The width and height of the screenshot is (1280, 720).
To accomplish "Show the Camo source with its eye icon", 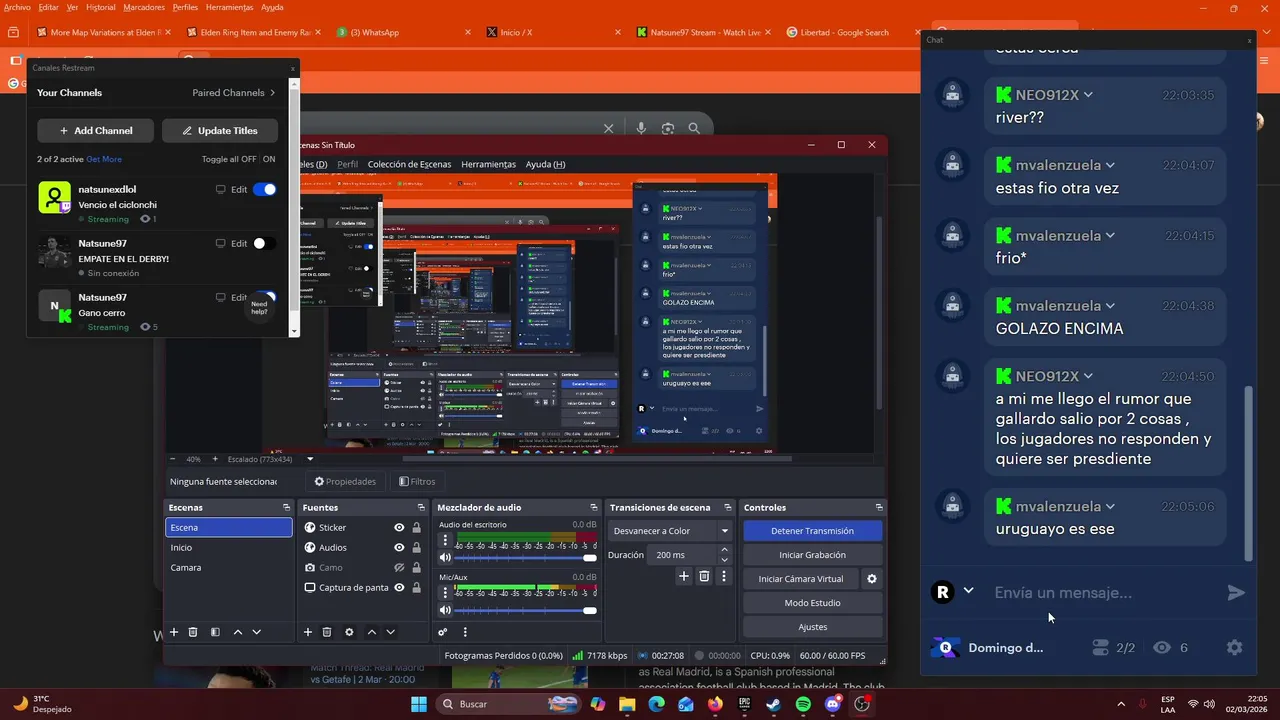I will click(x=399, y=568).
